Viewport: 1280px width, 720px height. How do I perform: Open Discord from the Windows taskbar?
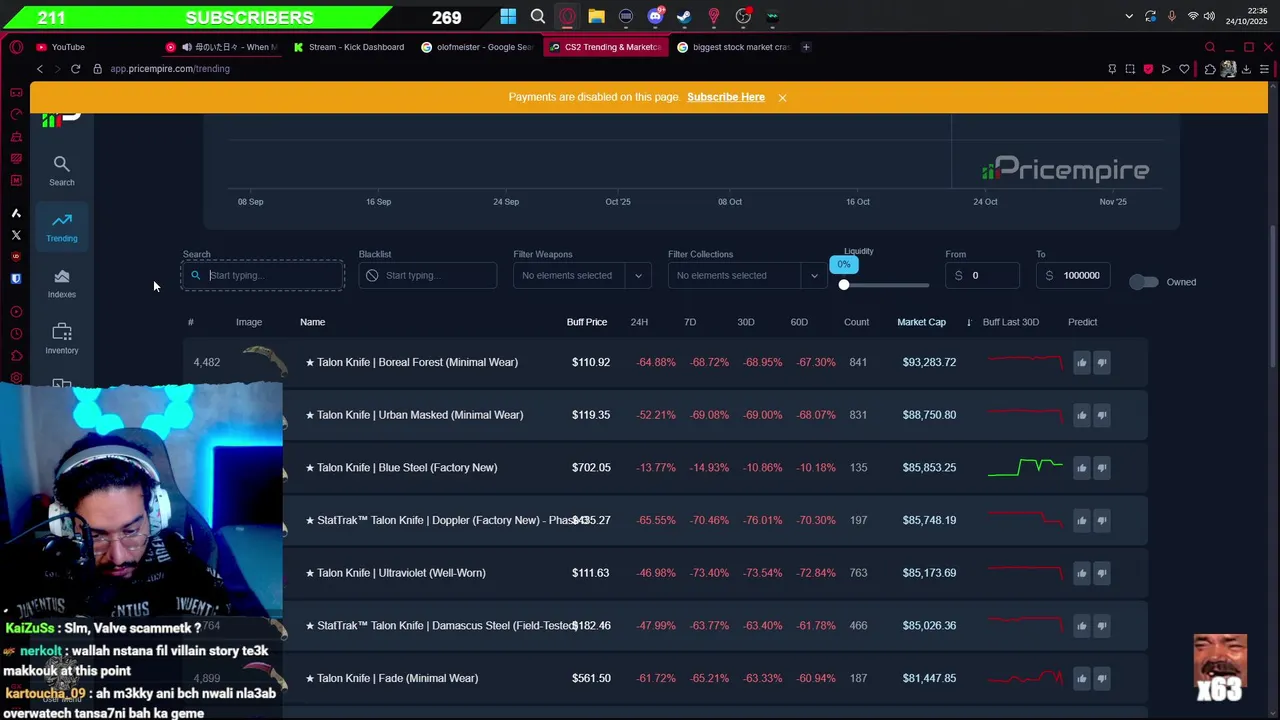(x=655, y=16)
